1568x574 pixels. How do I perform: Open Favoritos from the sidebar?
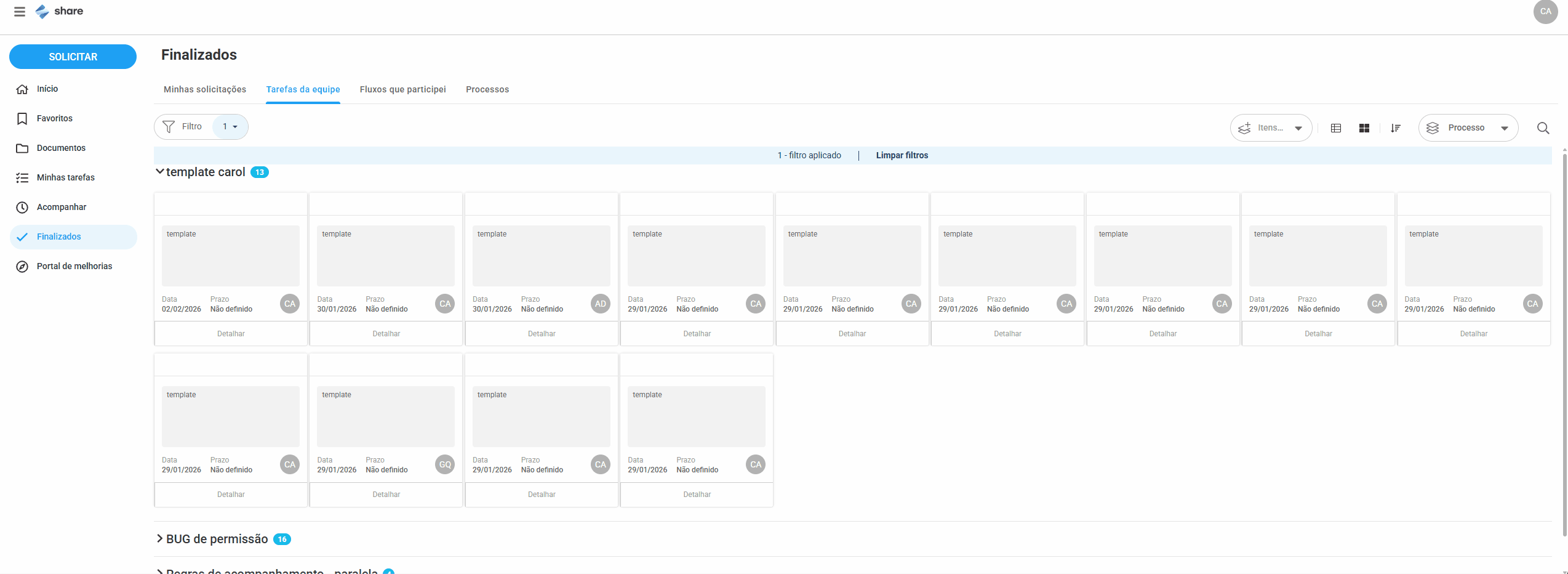(54, 118)
